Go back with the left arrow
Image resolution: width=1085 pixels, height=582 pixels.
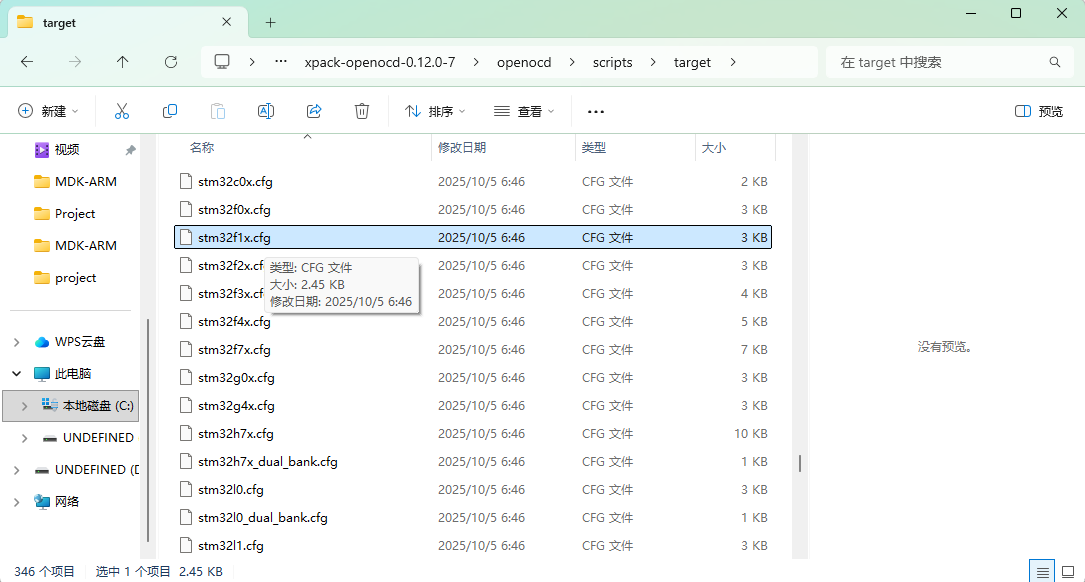27,62
